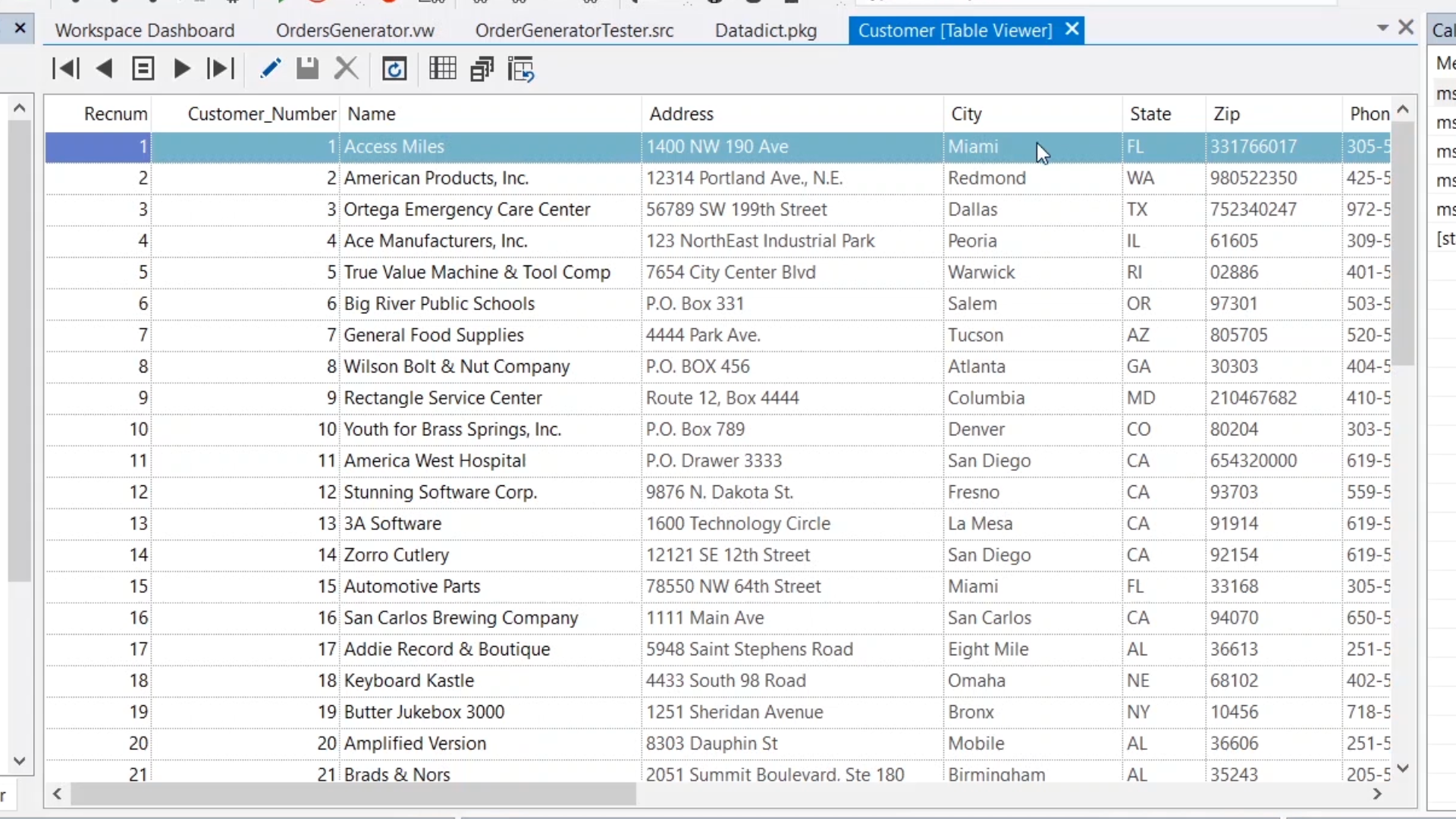
Task: Jump to first record button
Action: pos(66,69)
